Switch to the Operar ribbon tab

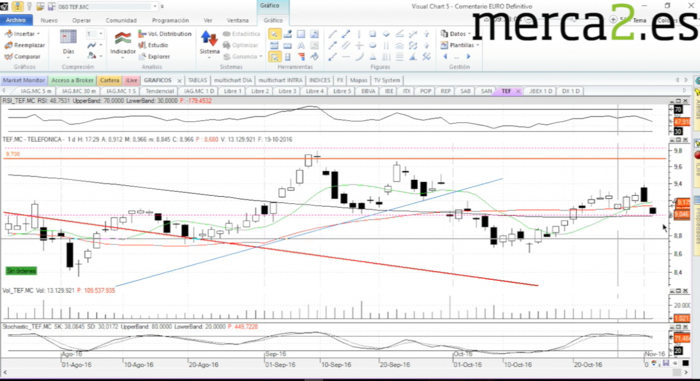(x=81, y=21)
